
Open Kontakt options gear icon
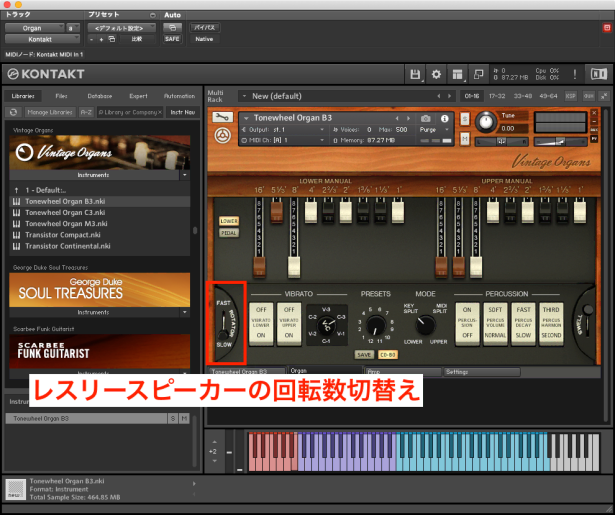click(x=436, y=74)
